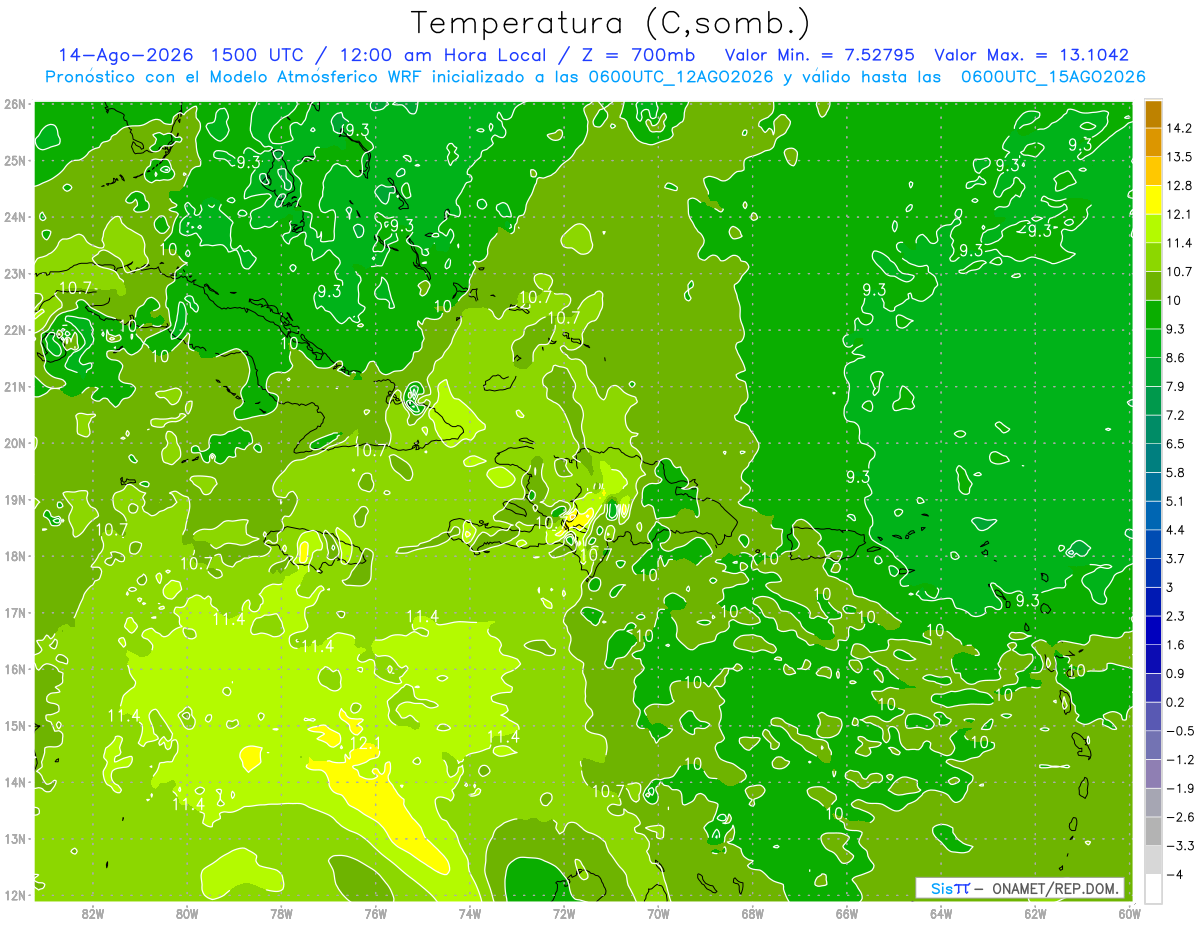Click the "15N" latitude label
This screenshot has height=927, width=1200.
[x=15, y=725]
